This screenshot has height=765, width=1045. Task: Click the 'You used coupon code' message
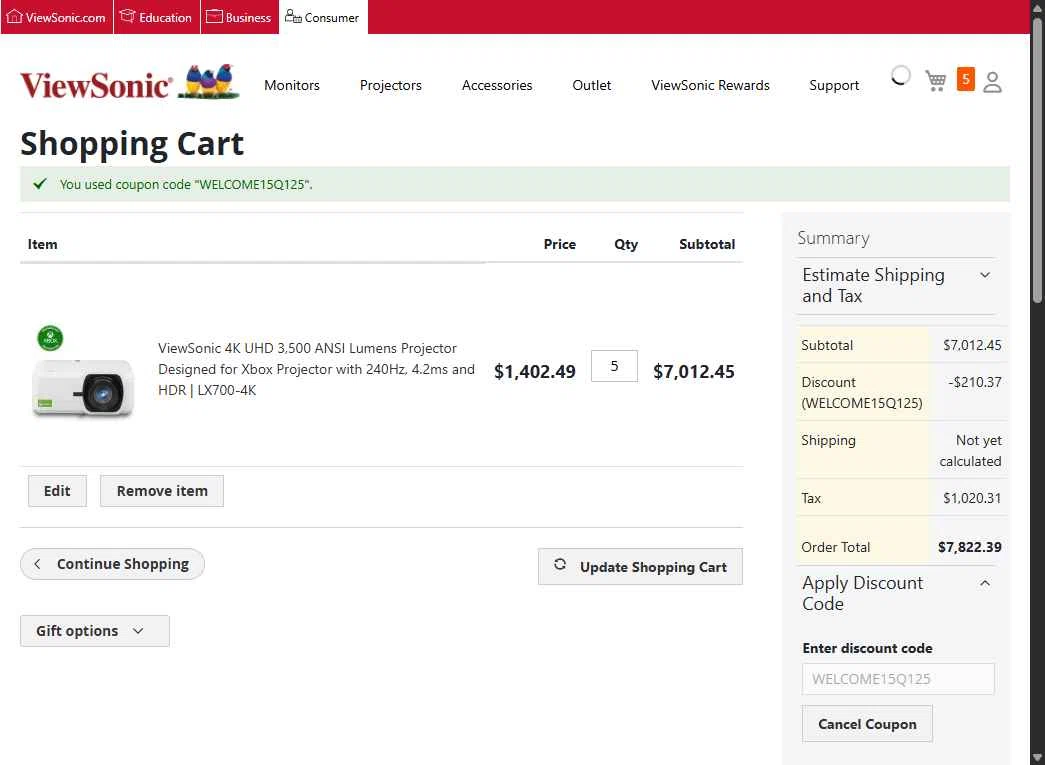186,185
